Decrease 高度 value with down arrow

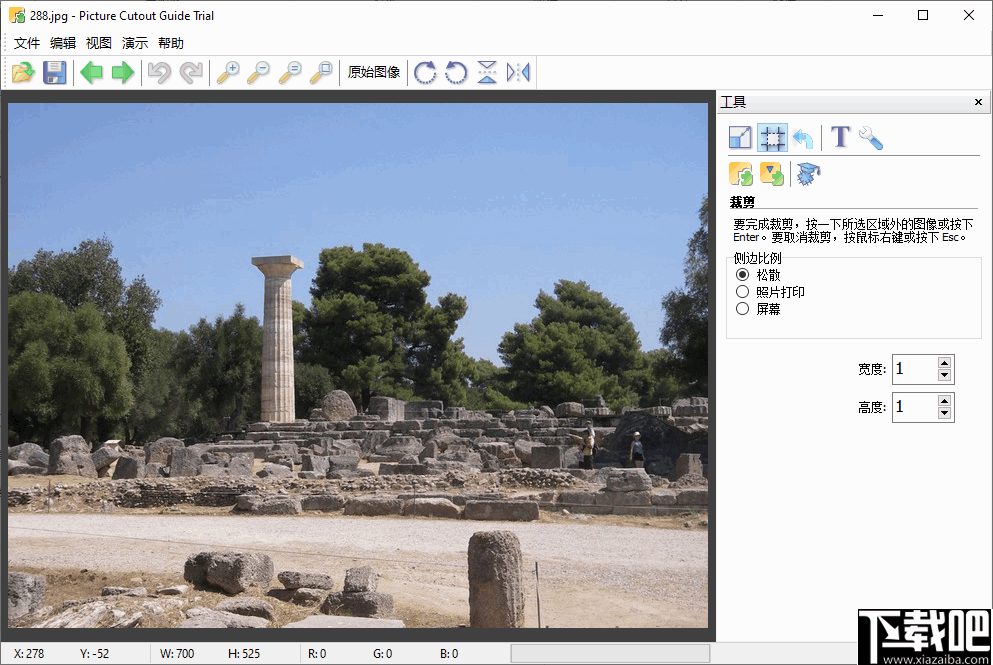pos(944,413)
